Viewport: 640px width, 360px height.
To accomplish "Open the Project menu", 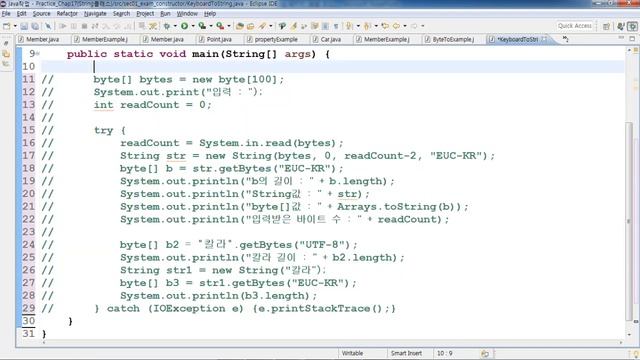I will (x=145, y=13).
